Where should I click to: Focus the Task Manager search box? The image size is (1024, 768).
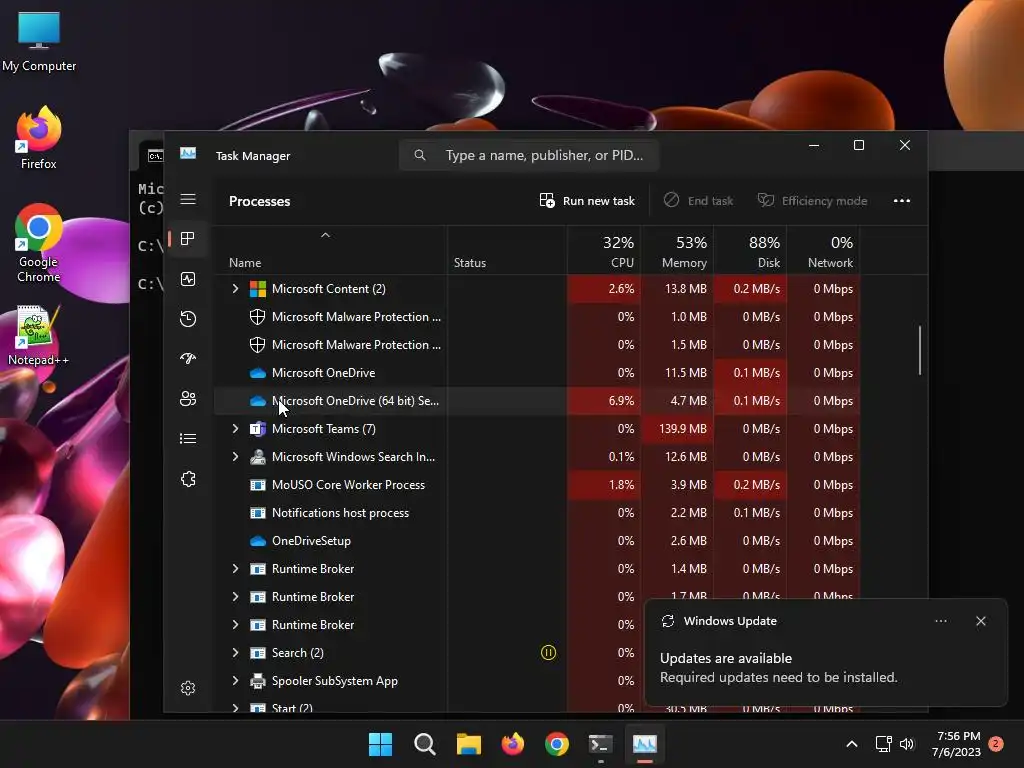click(x=529, y=155)
